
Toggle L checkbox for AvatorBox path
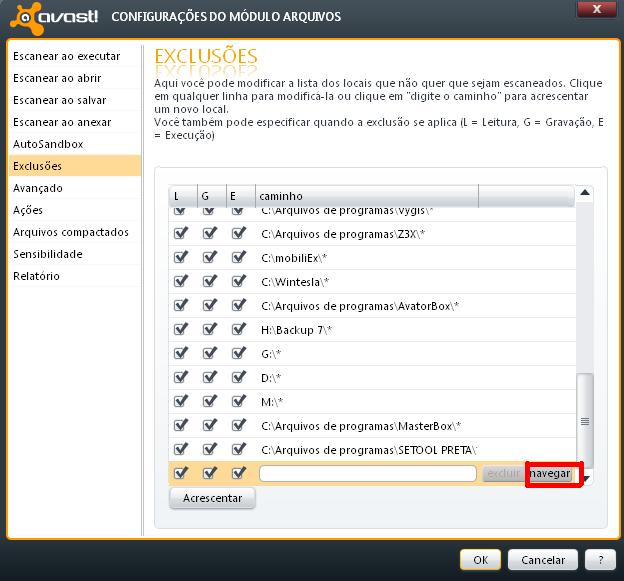click(x=181, y=305)
